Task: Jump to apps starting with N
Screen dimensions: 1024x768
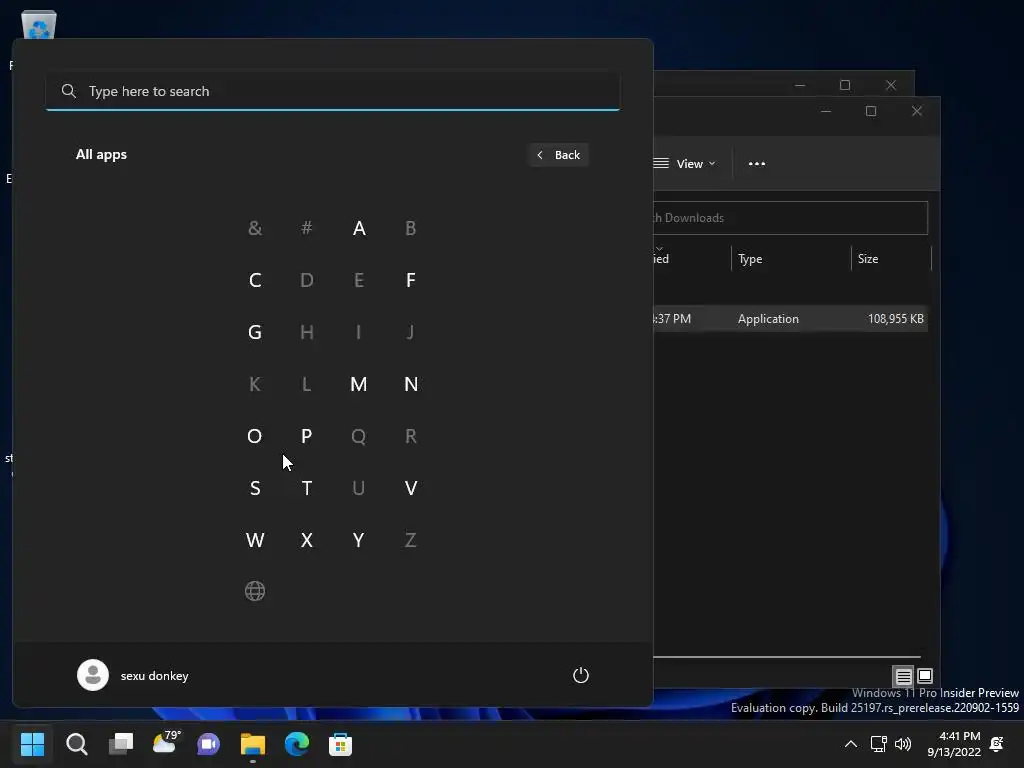Action: pyautogui.click(x=410, y=384)
